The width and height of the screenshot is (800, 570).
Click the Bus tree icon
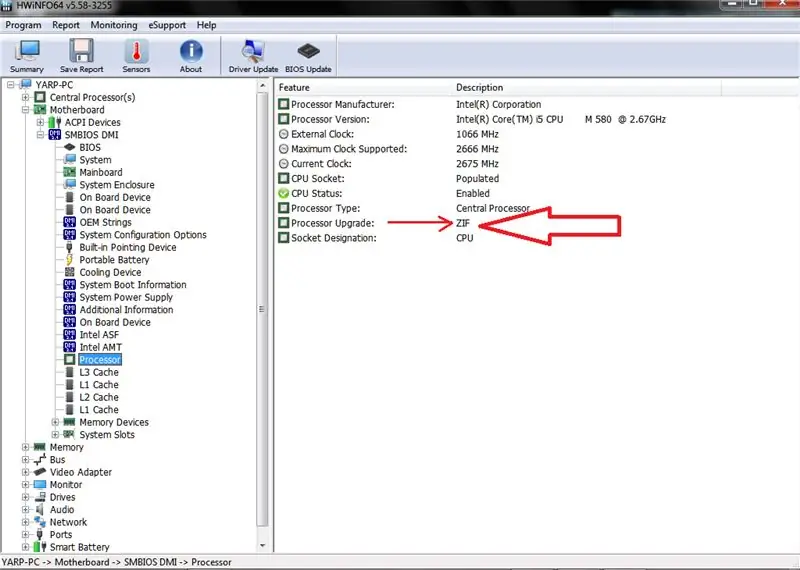pyautogui.click(x=40, y=460)
